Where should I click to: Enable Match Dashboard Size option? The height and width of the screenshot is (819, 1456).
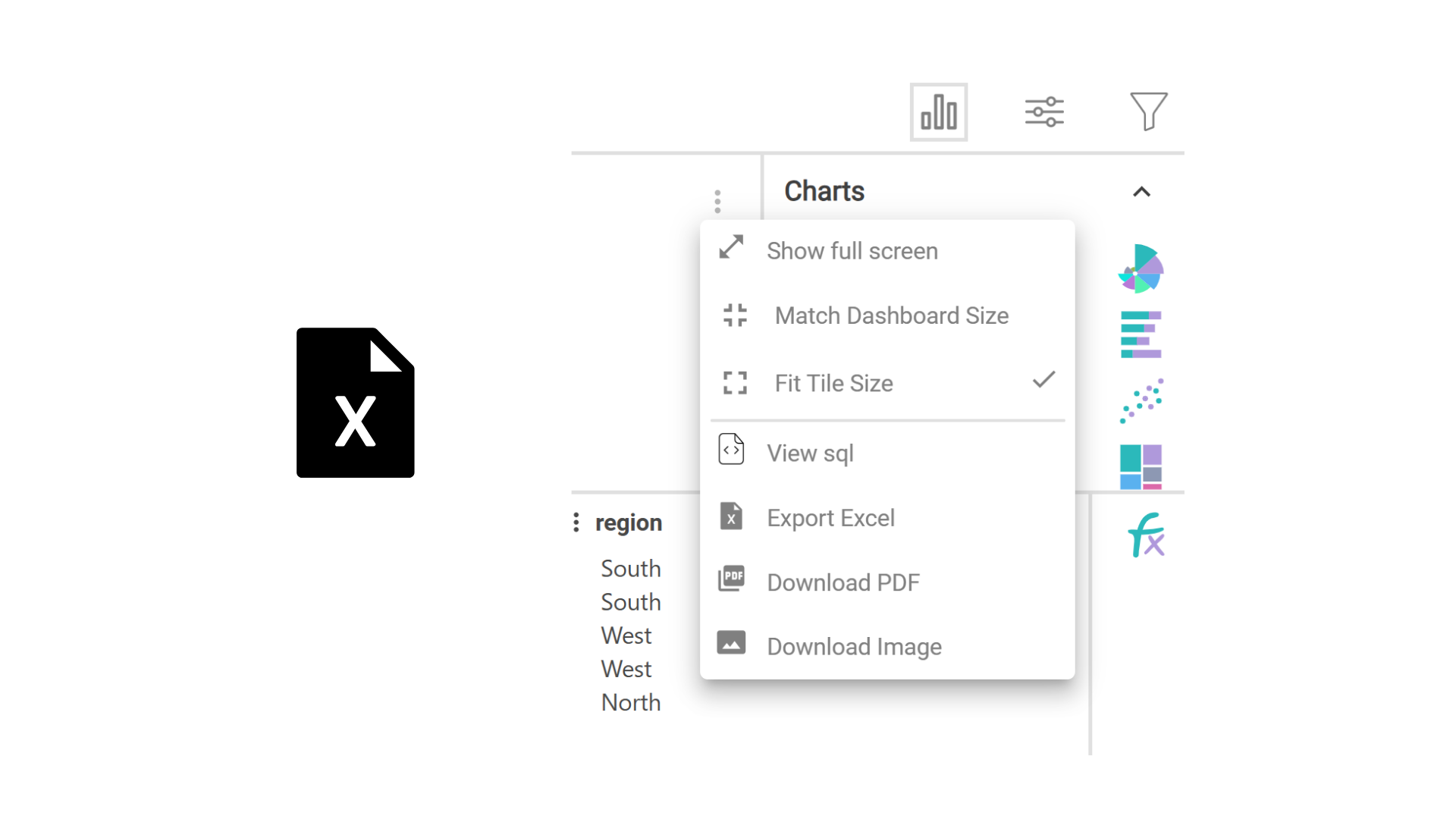[x=891, y=315]
